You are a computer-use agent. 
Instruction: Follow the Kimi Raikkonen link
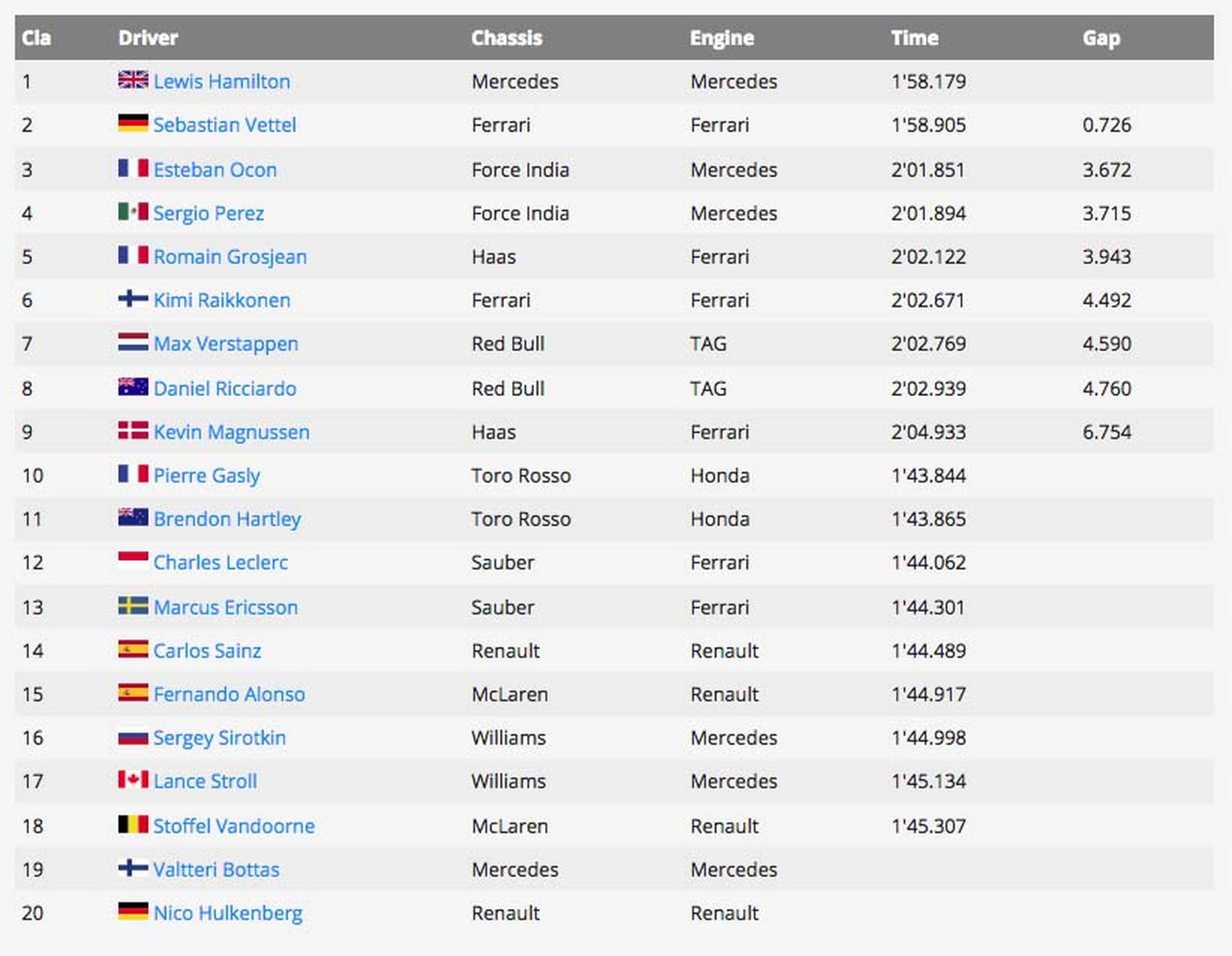click(222, 300)
